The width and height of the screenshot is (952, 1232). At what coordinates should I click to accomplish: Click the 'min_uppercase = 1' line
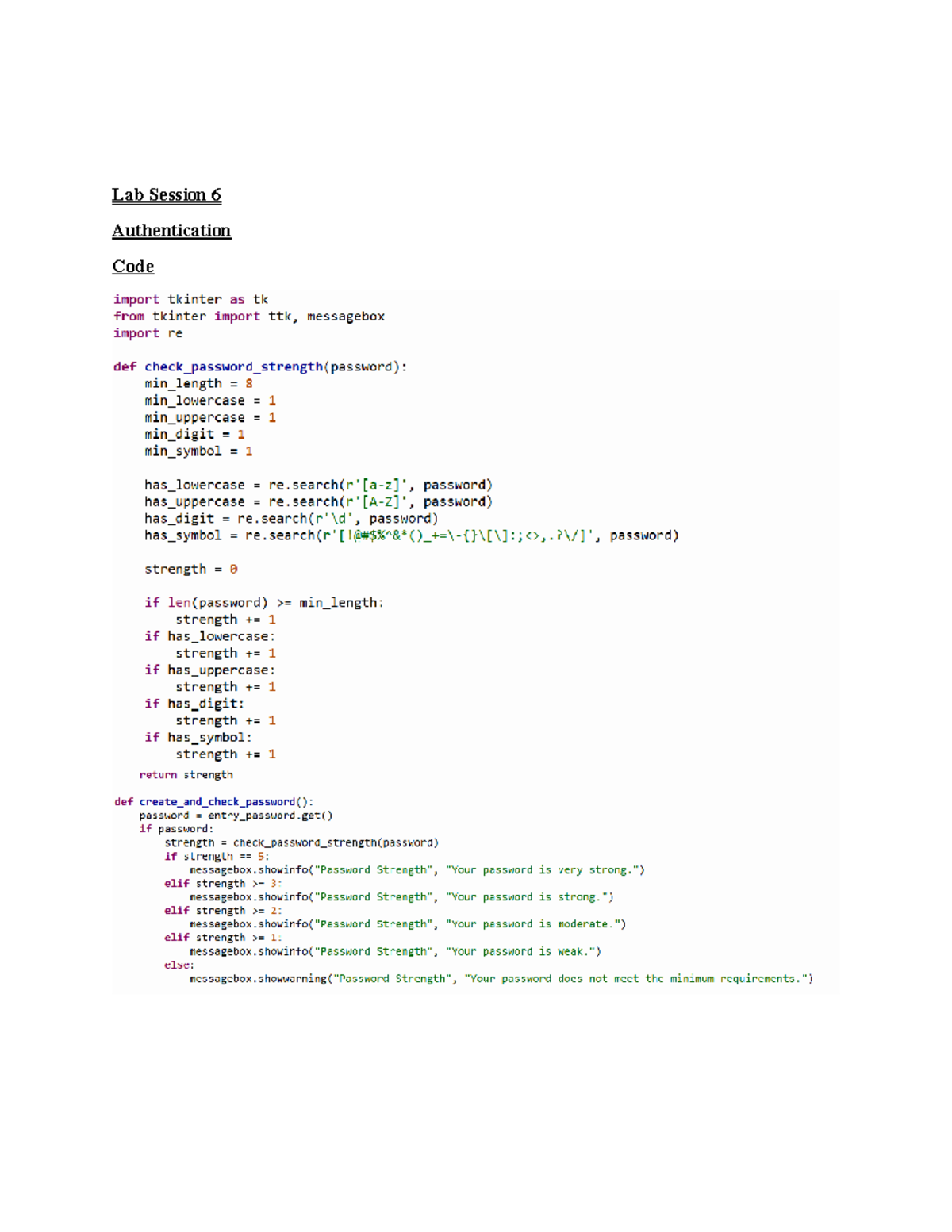(x=210, y=417)
